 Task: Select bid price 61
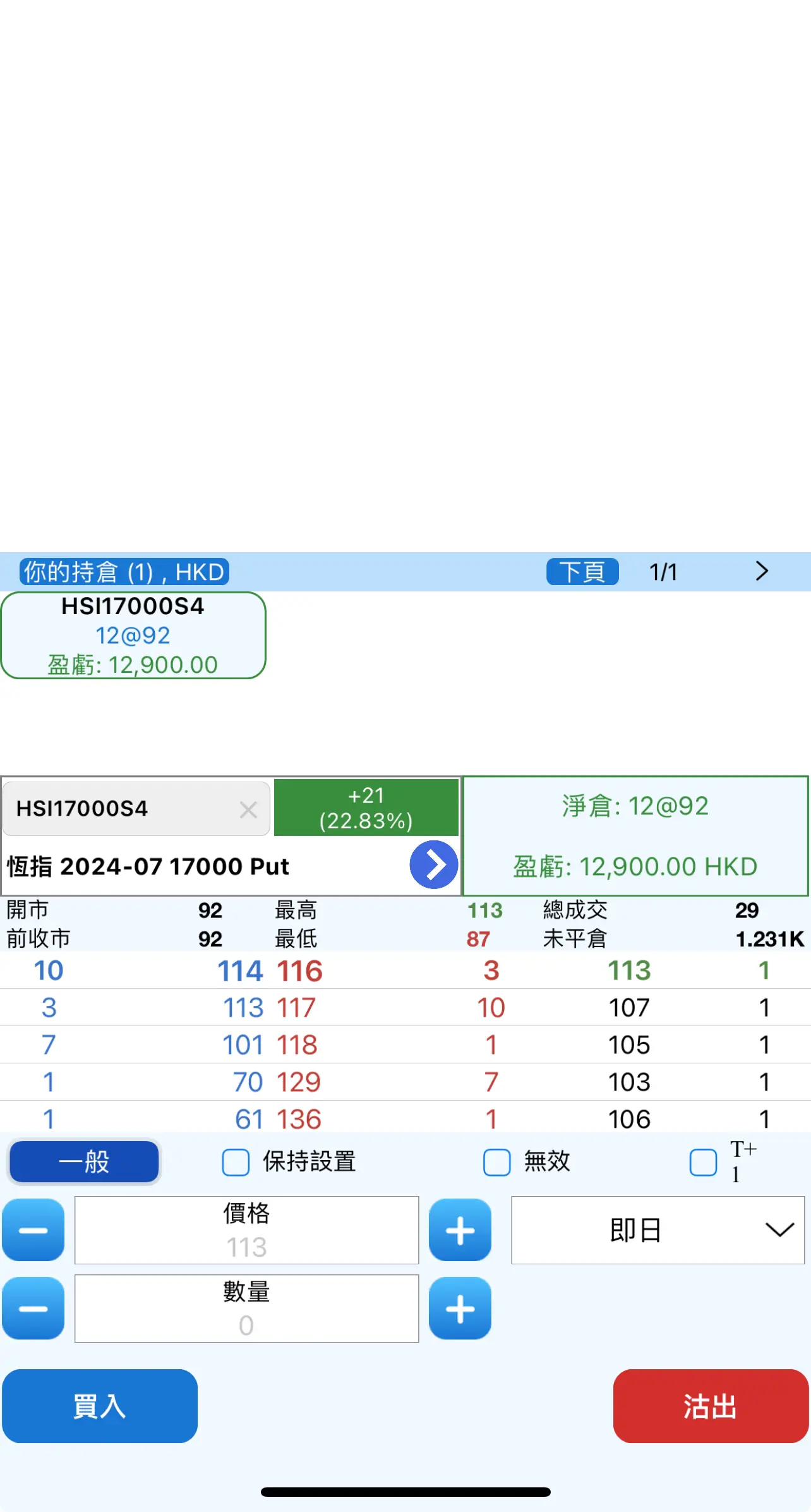(x=249, y=1120)
